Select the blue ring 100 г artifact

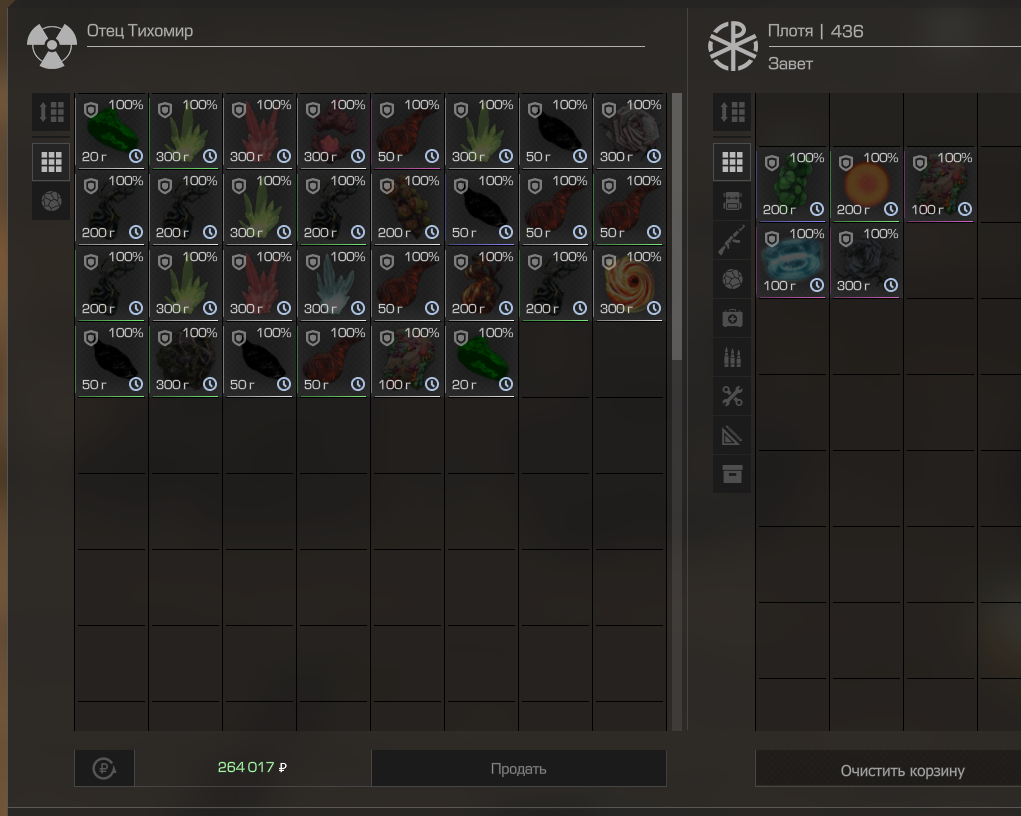(x=792, y=260)
